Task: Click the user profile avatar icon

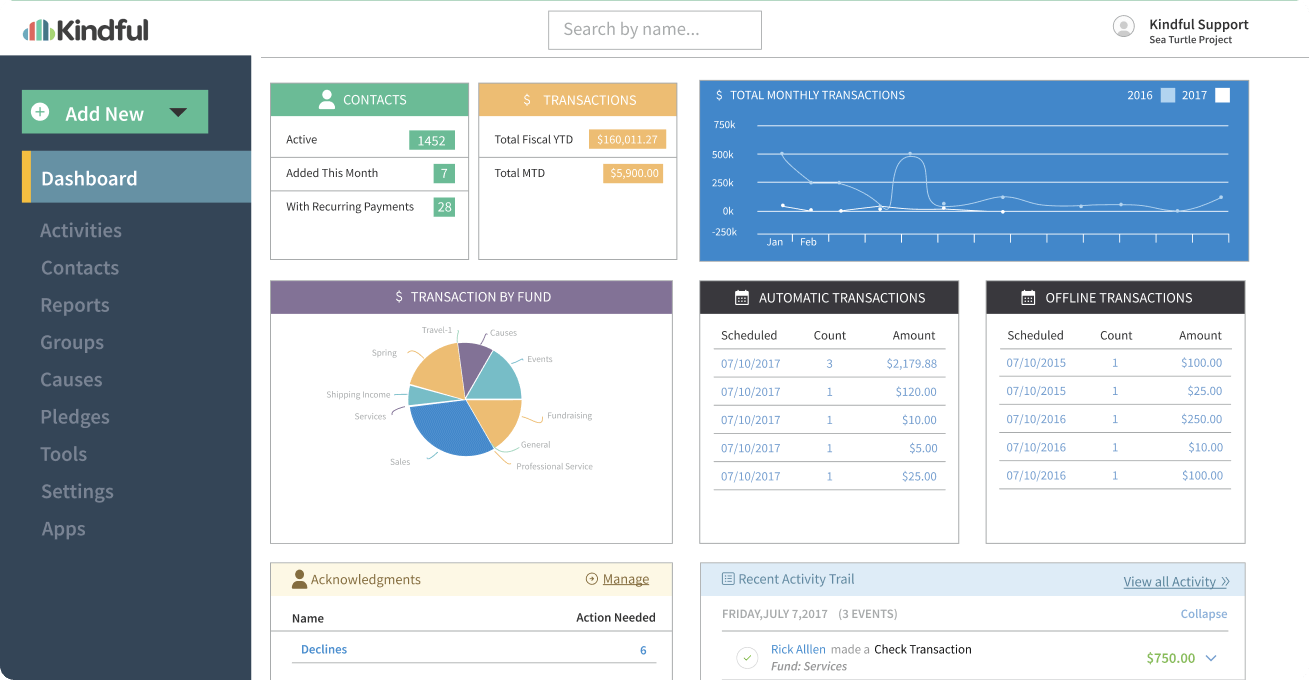Action: pos(1124,27)
